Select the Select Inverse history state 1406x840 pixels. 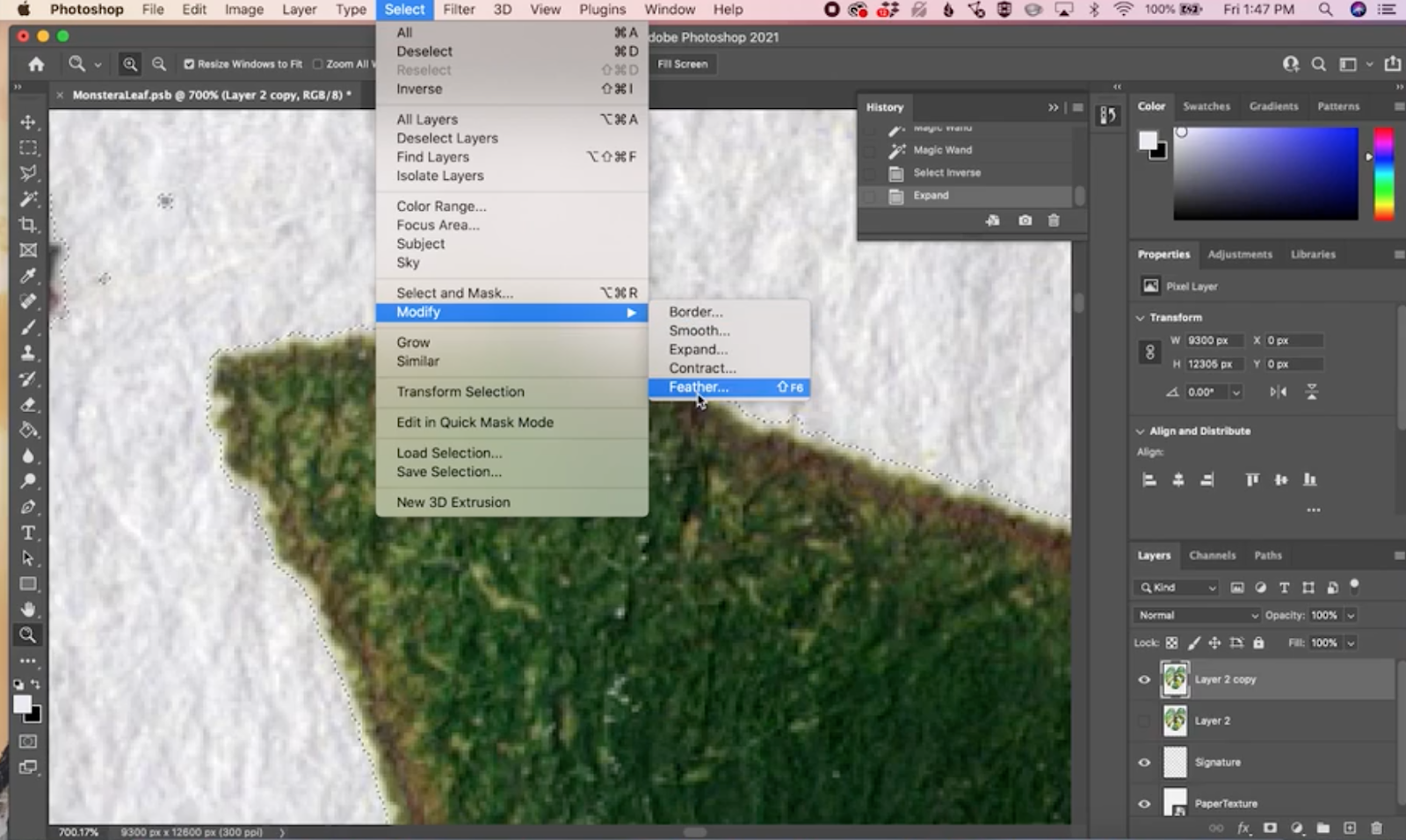967,173
